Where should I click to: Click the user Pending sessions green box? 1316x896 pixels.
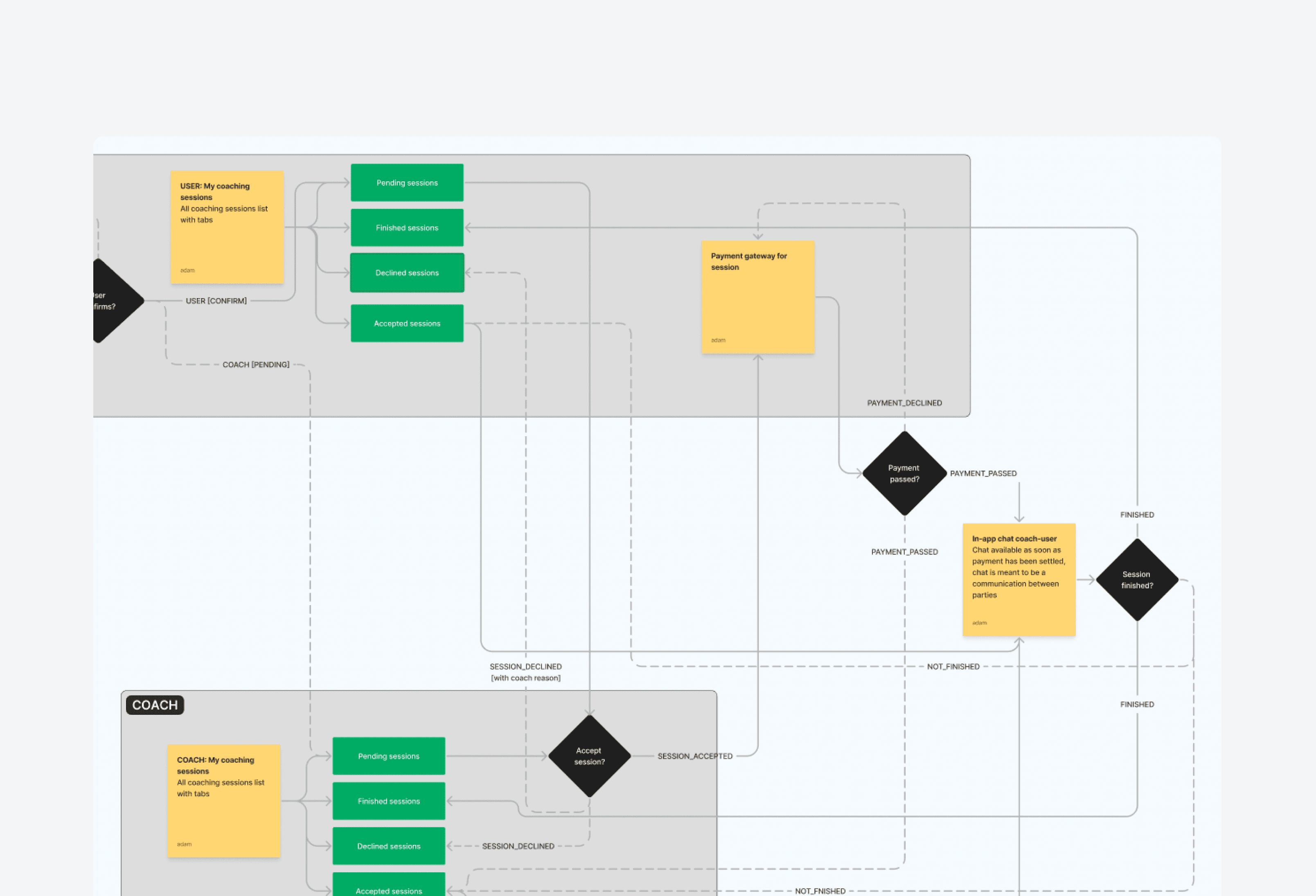pyautogui.click(x=407, y=183)
